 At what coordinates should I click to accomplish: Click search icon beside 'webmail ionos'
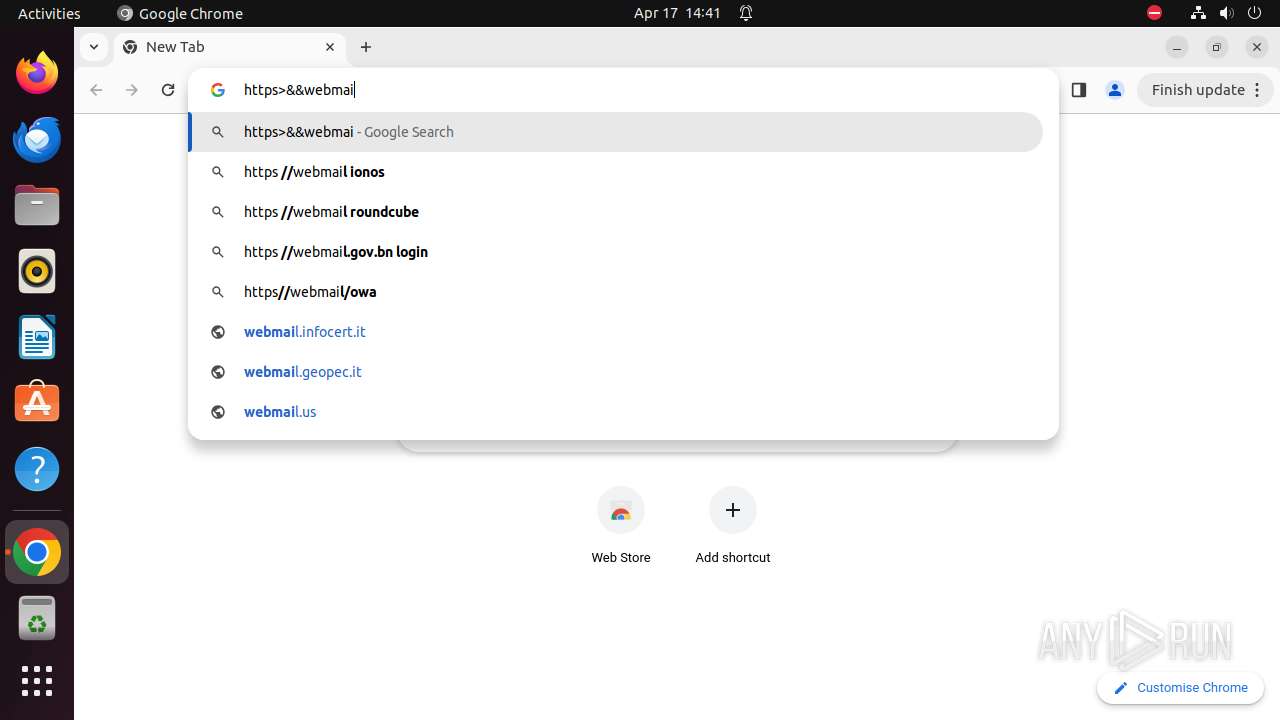click(x=218, y=172)
